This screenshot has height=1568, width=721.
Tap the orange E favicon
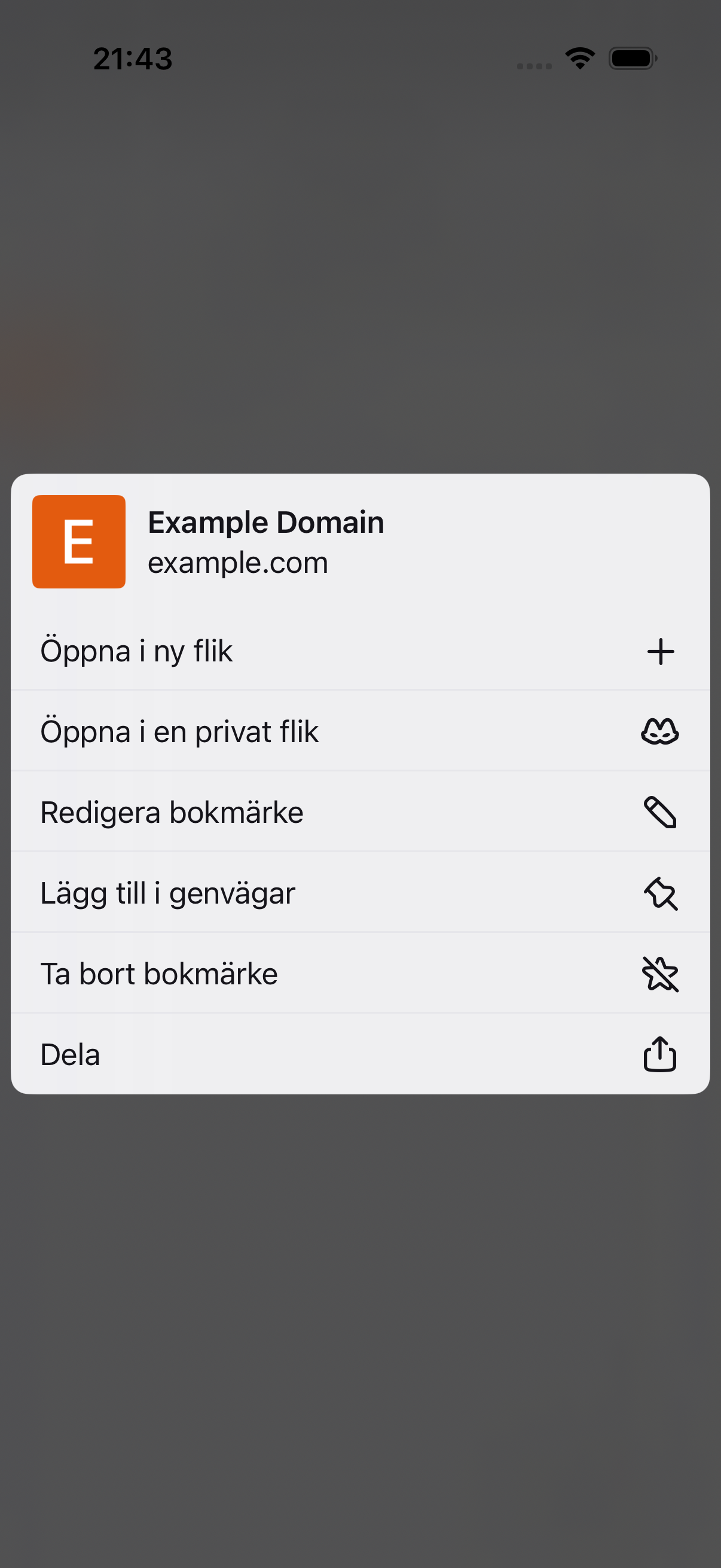pos(79,542)
